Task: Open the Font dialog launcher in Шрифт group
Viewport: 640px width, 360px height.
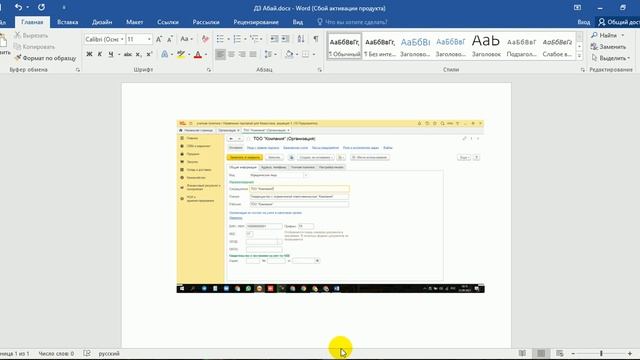Action: (x=209, y=70)
